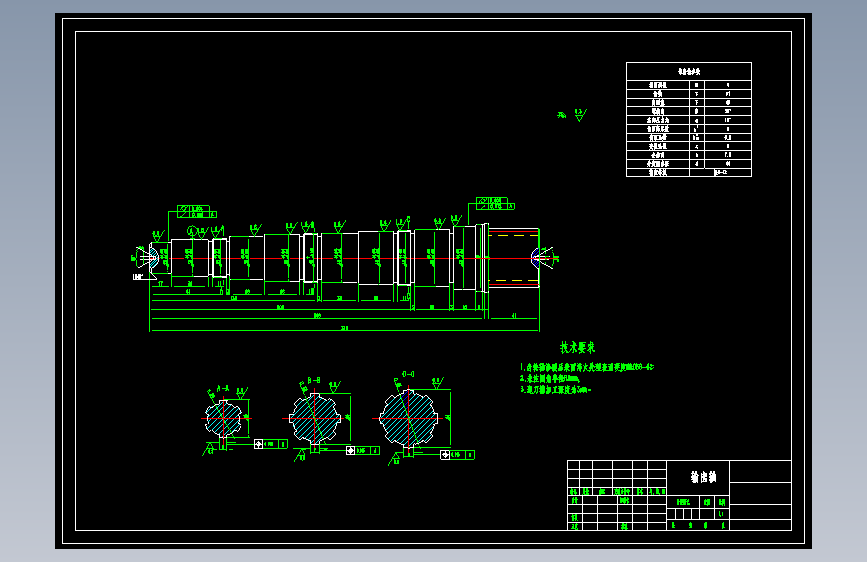The width and height of the screenshot is (867, 562).
Task: Click the blue center hole at shaft's right end
Action: pyautogui.click(x=535, y=258)
